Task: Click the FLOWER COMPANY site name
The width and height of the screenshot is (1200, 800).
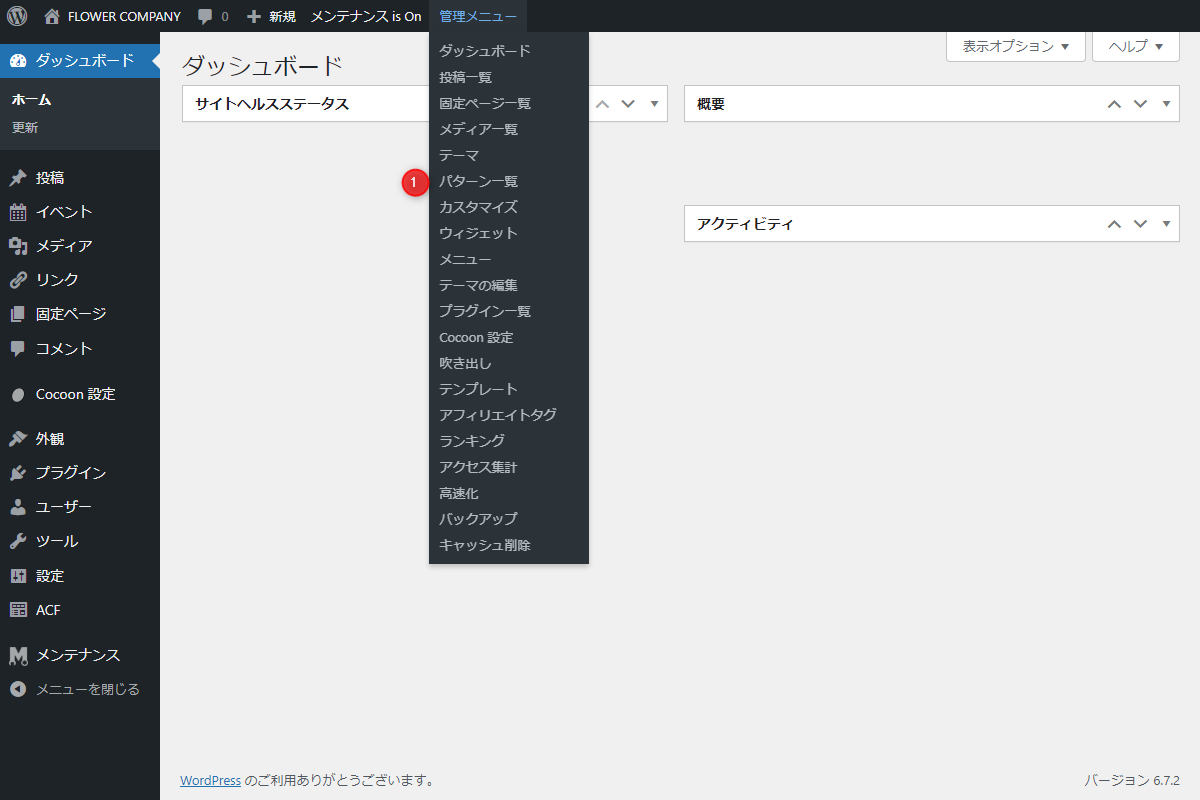Action: coord(124,17)
